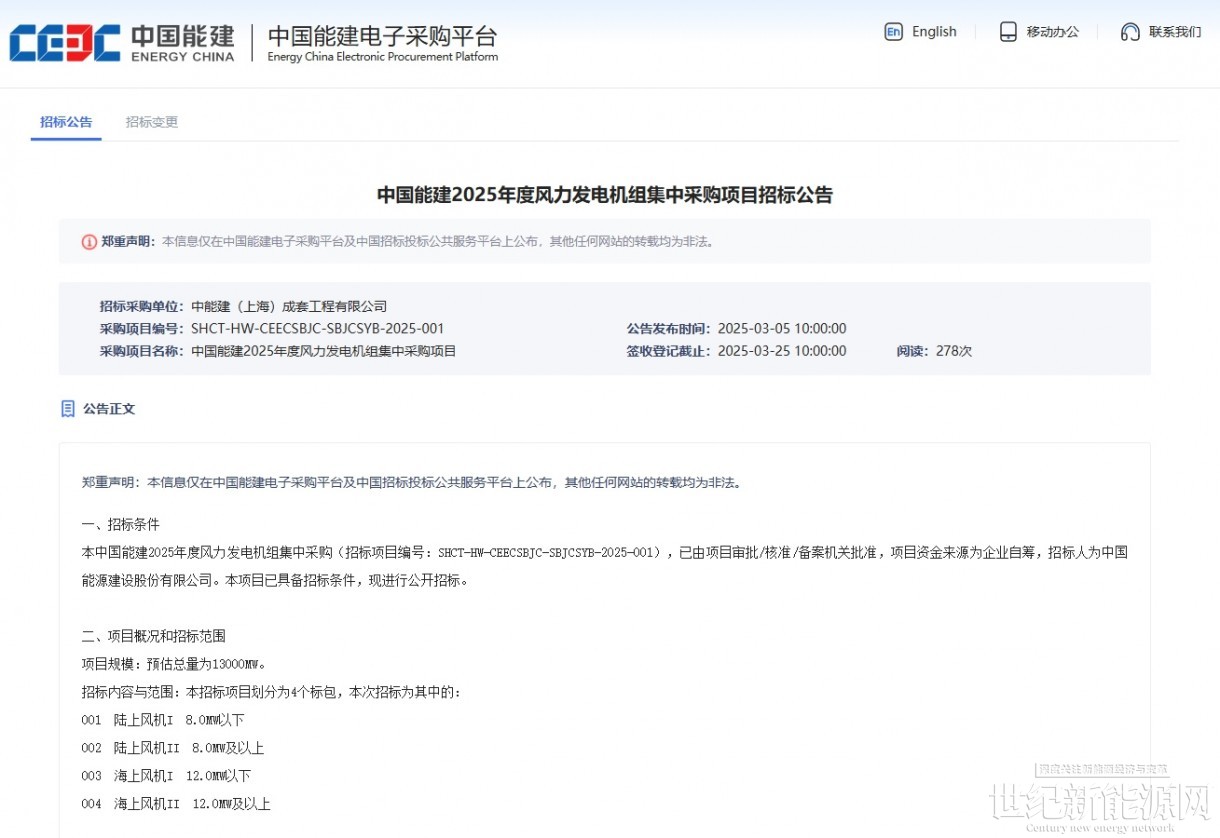
Task: Click the announcement title 中国能建2025年度风力发电机组集中采购项目招标公告
Action: coord(605,195)
